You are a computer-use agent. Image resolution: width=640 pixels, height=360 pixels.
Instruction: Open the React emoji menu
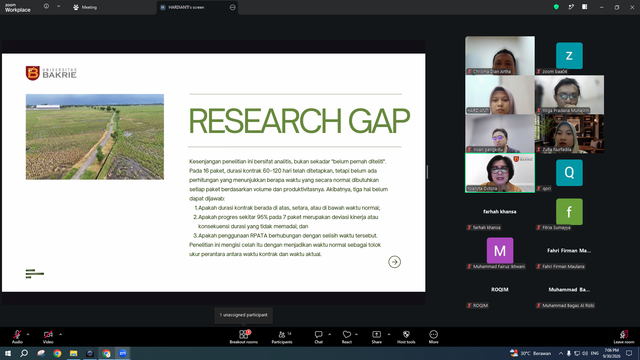[x=347, y=337]
